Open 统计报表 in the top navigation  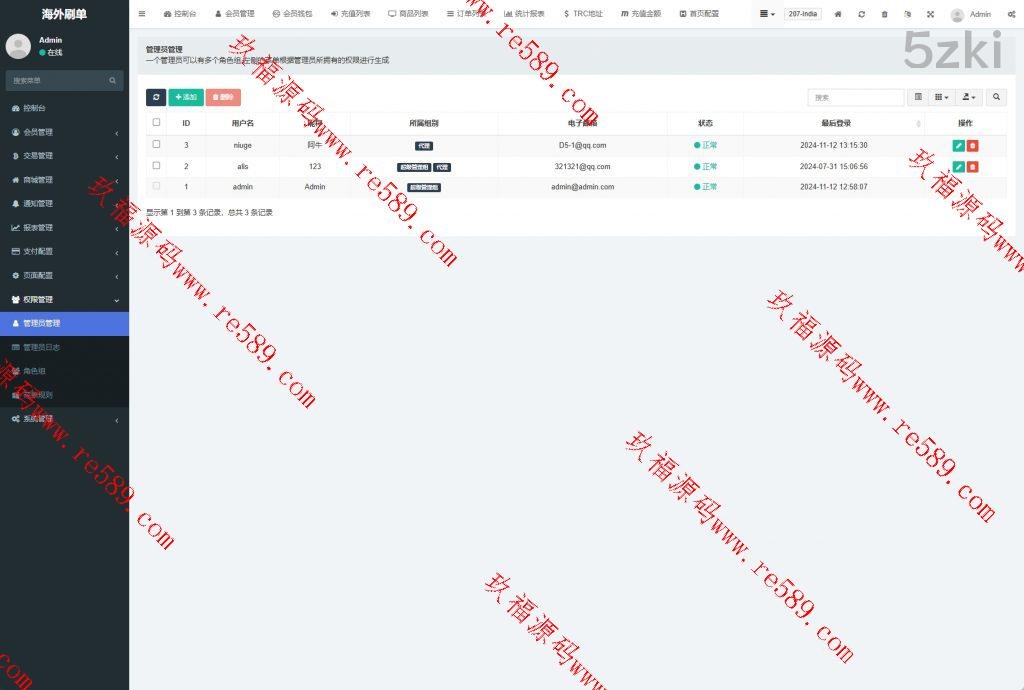tap(524, 14)
